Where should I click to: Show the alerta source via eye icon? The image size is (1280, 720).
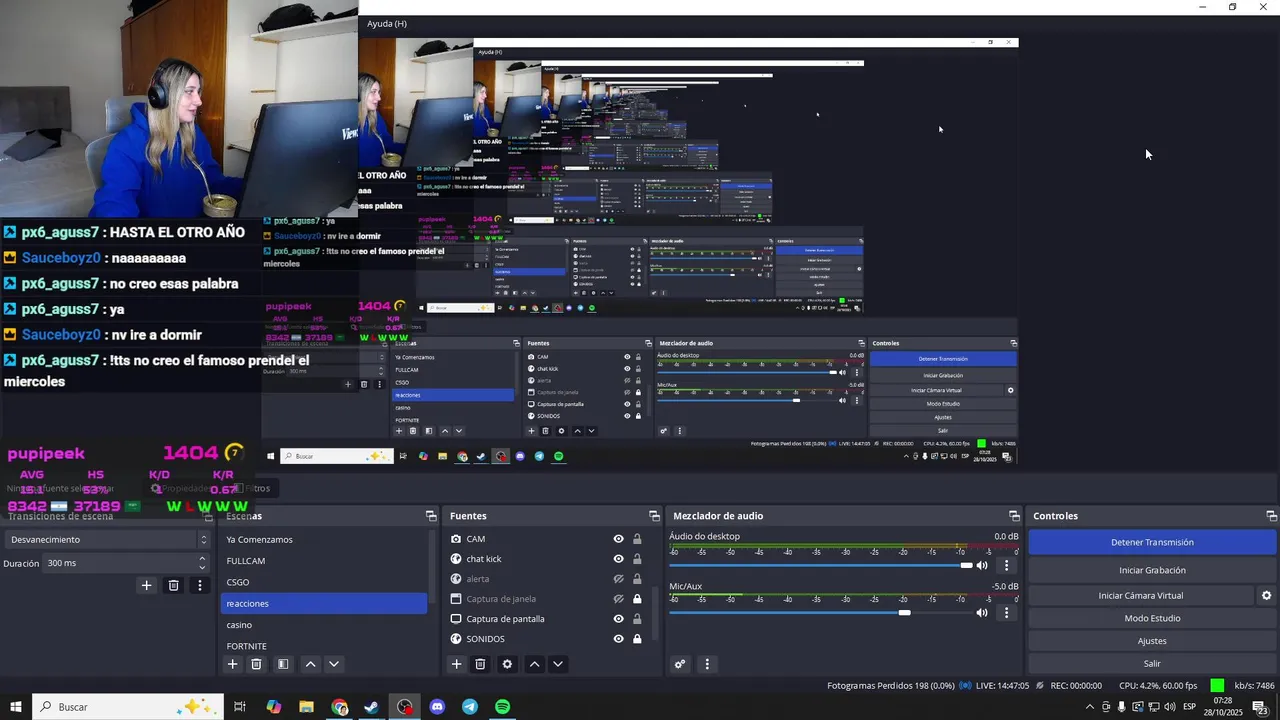coord(618,579)
